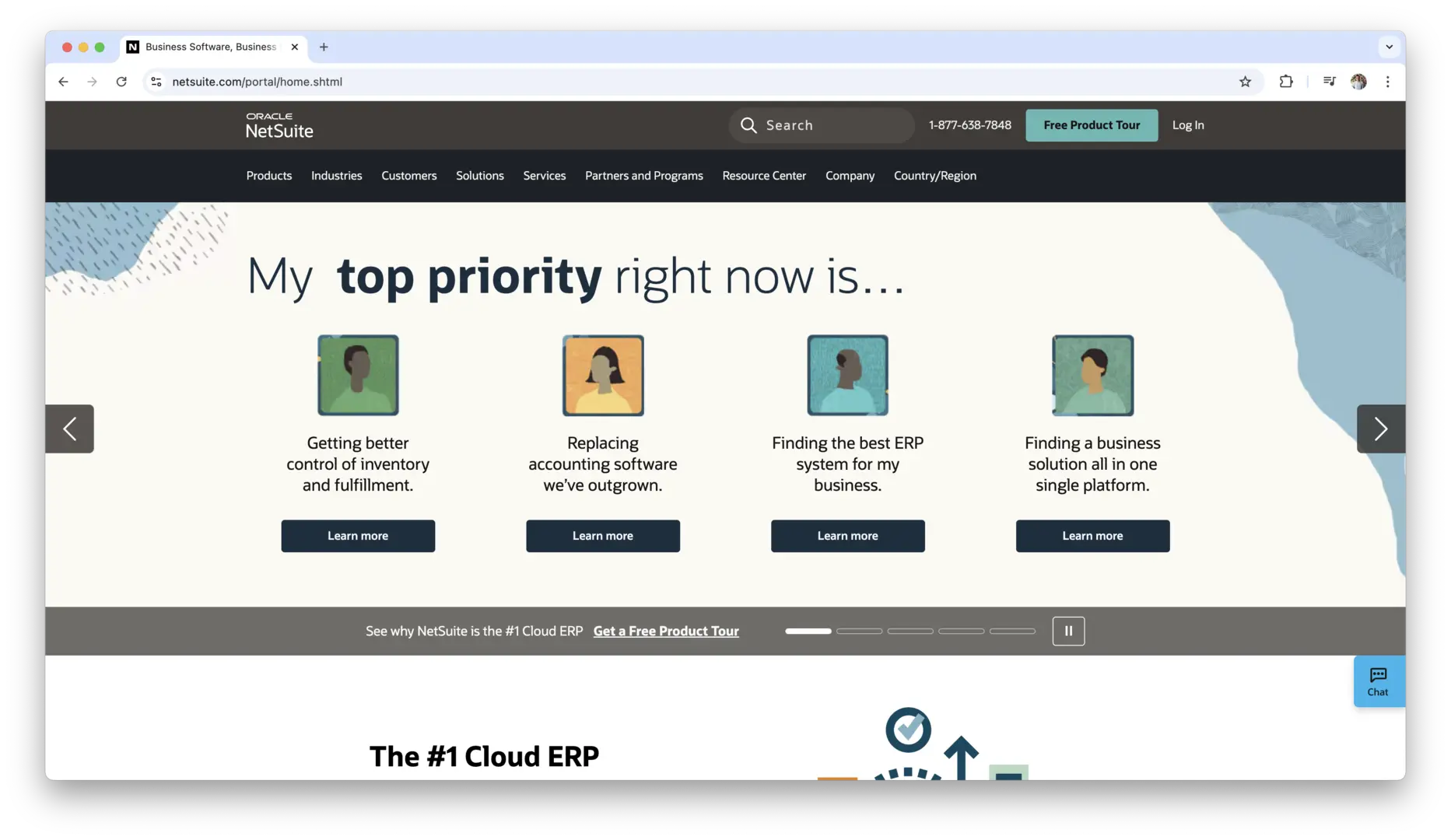Go to the previous carousel slide

pos(69,429)
